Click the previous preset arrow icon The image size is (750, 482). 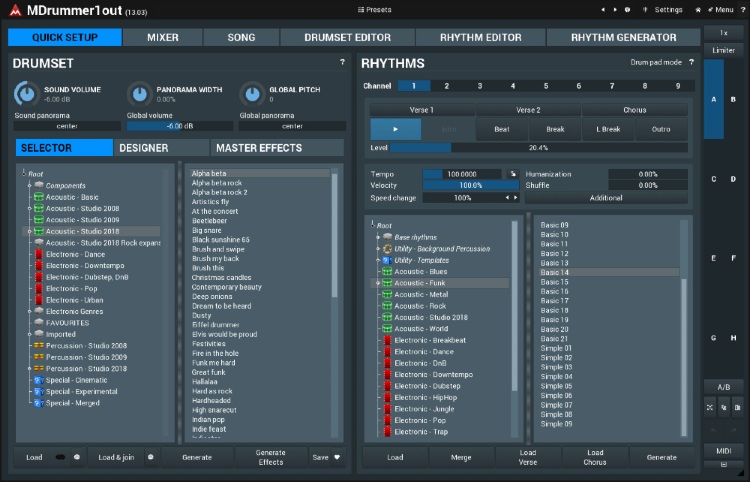[x=602, y=10]
